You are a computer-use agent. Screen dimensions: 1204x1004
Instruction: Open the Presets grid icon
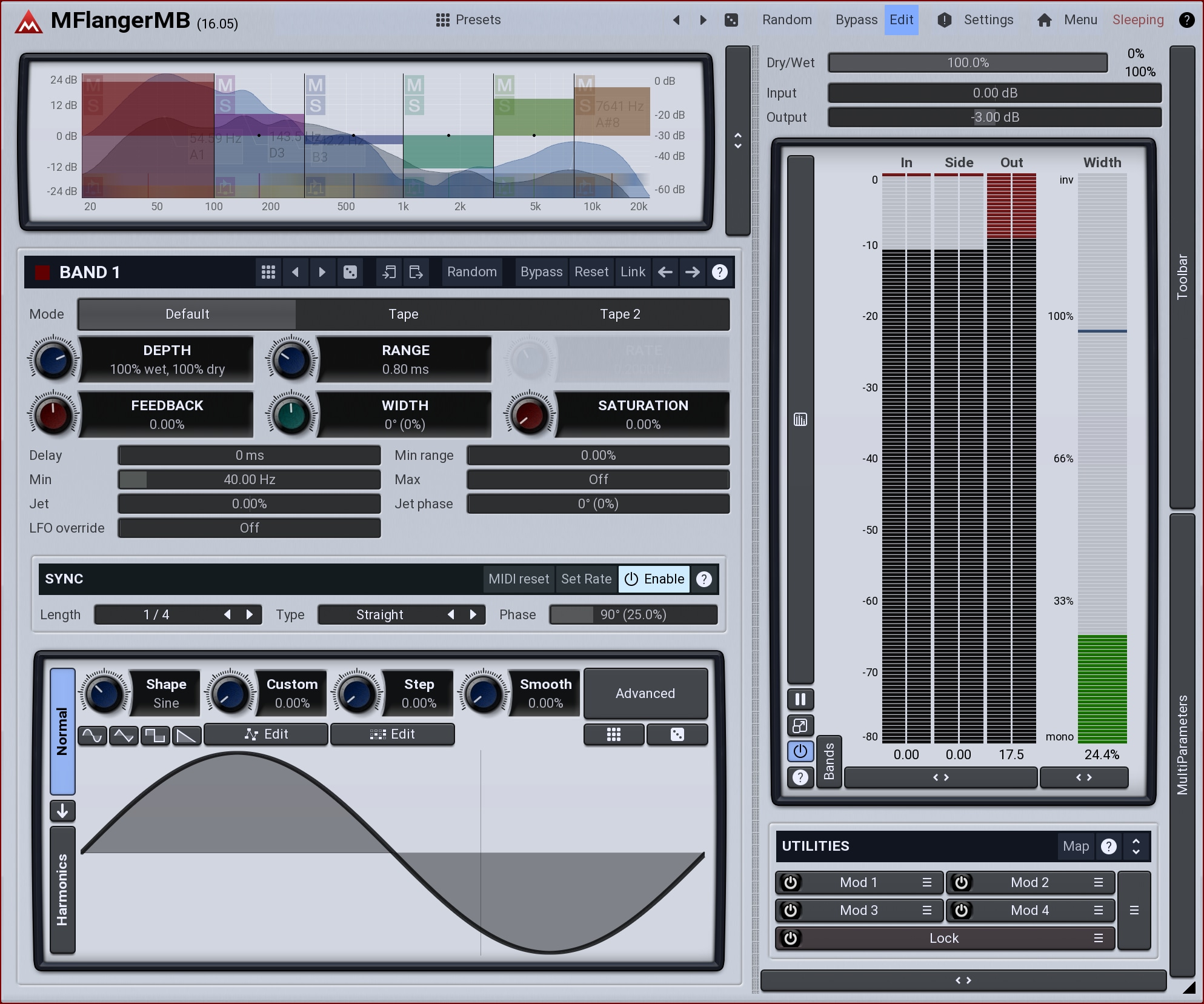(443, 20)
